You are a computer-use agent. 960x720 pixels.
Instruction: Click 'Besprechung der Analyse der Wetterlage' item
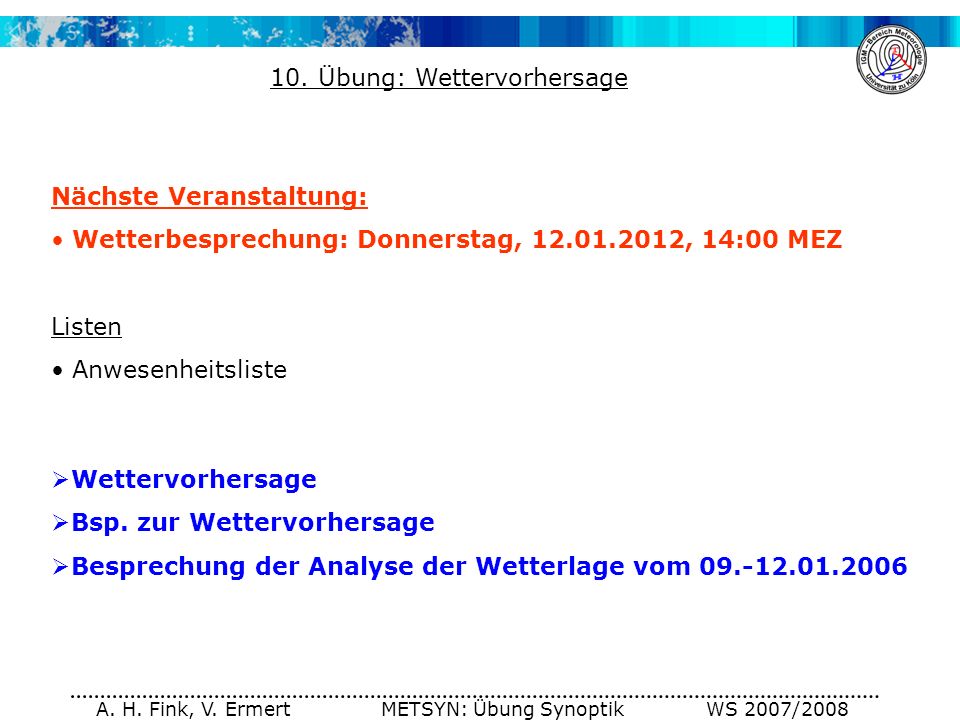click(x=489, y=566)
